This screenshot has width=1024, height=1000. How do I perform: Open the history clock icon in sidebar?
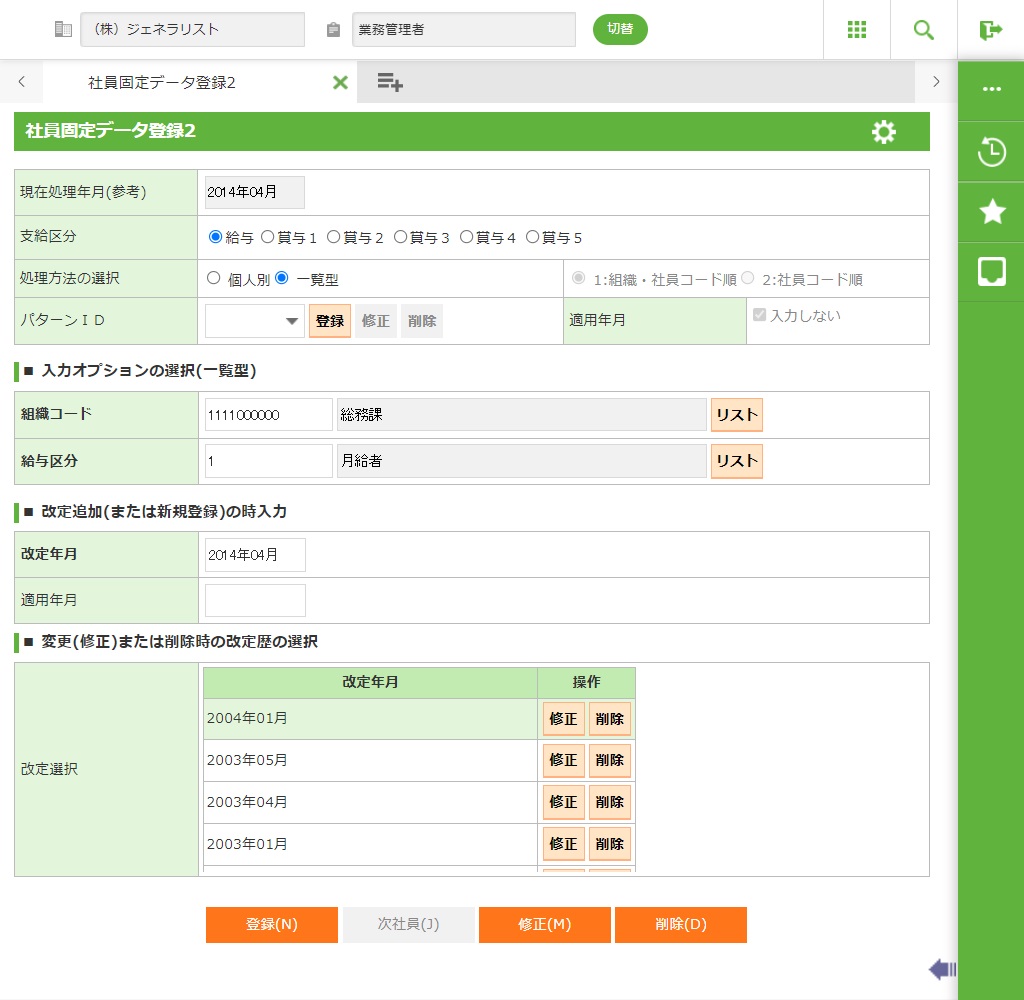click(x=991, y=153)
